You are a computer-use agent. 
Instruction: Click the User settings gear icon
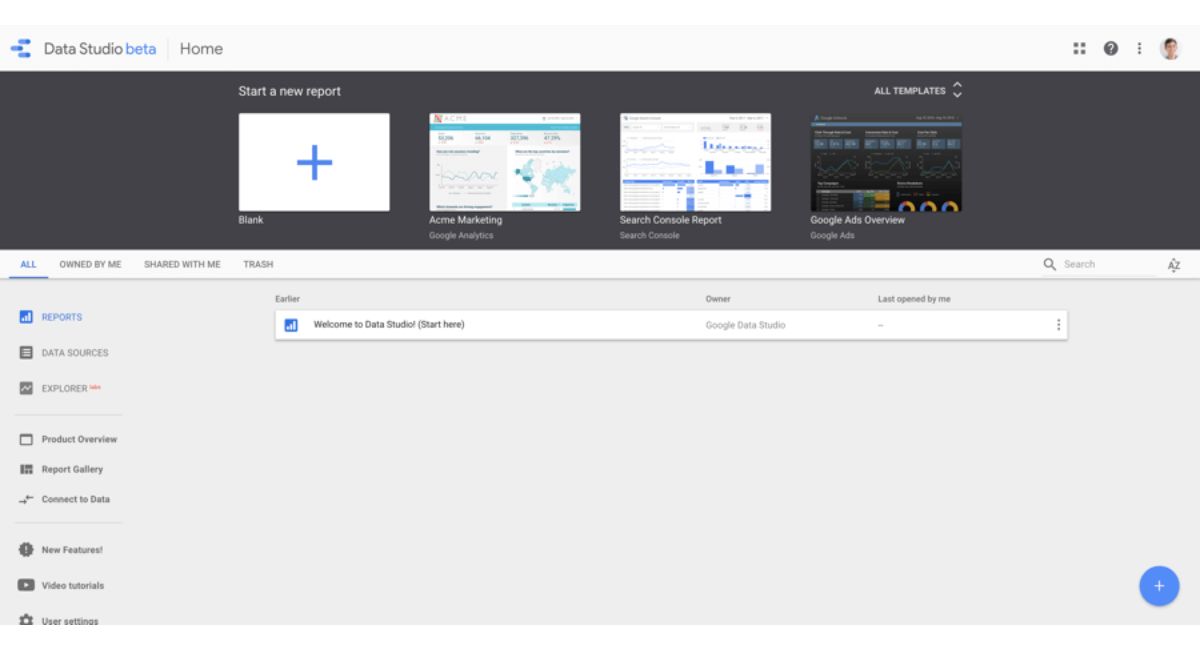click(27, 620)
